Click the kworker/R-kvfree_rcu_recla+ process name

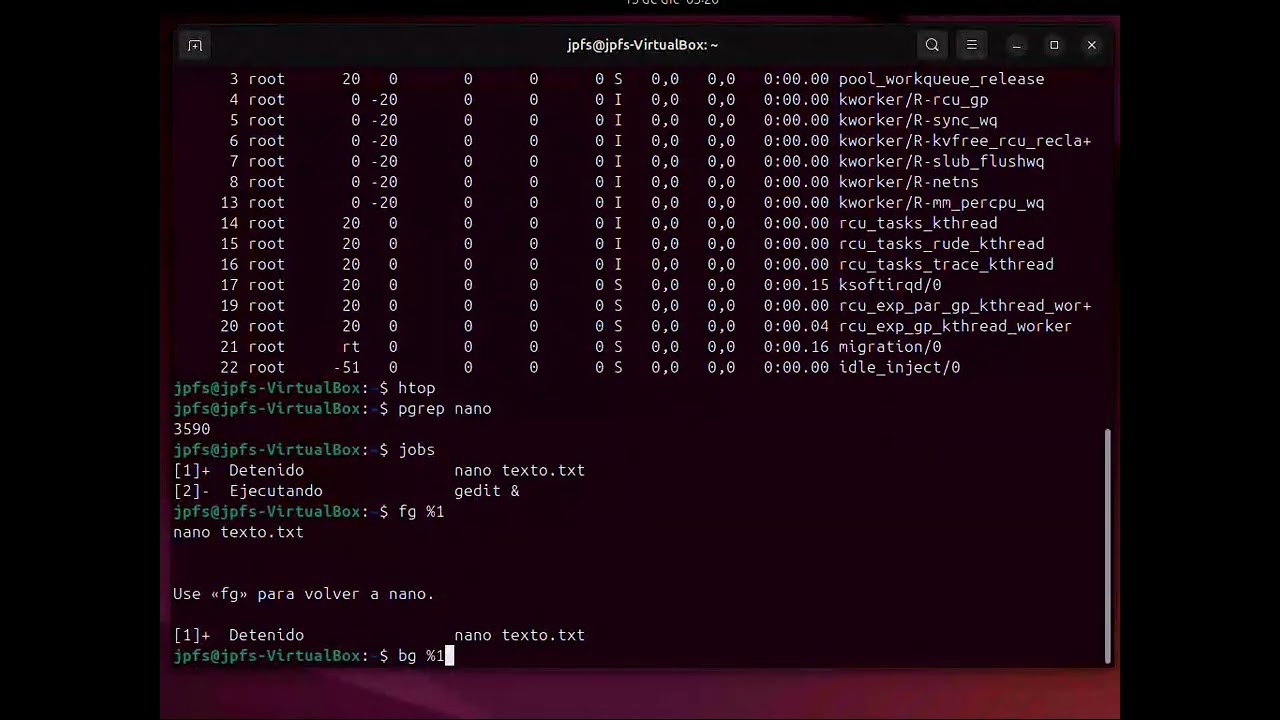point(965,141)
